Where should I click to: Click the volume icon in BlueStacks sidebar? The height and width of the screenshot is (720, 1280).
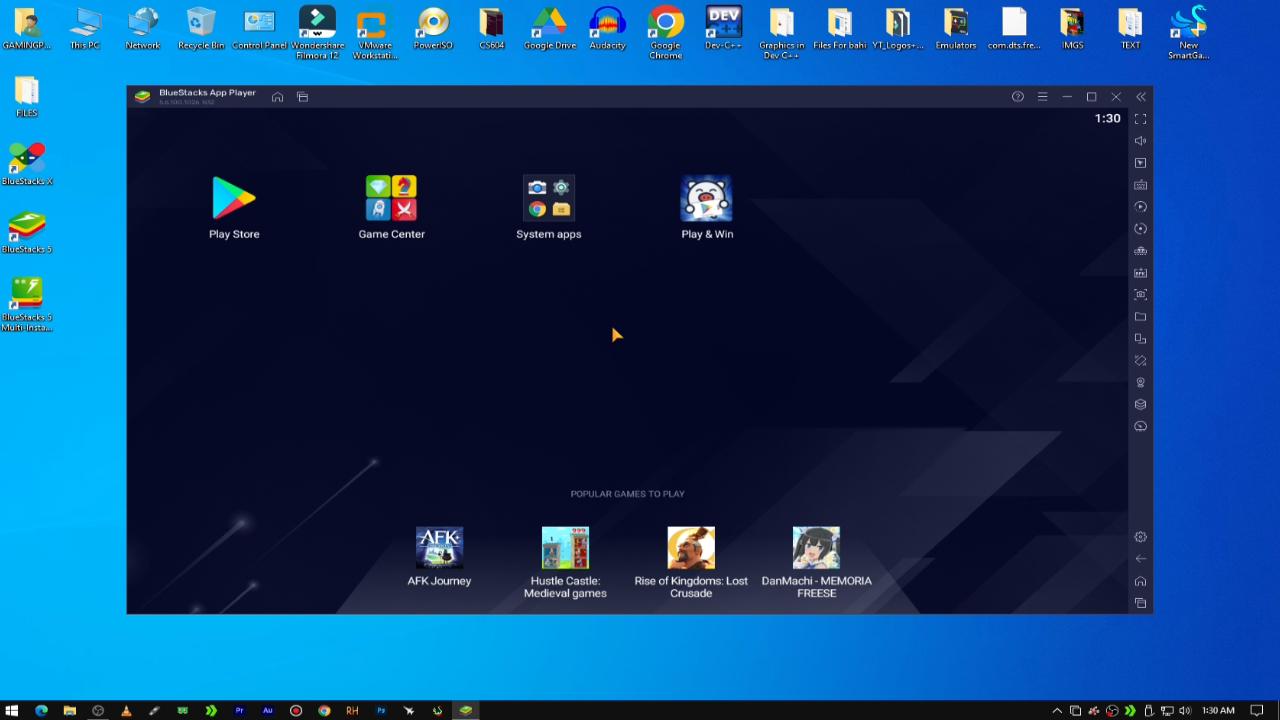(1140, 141)
